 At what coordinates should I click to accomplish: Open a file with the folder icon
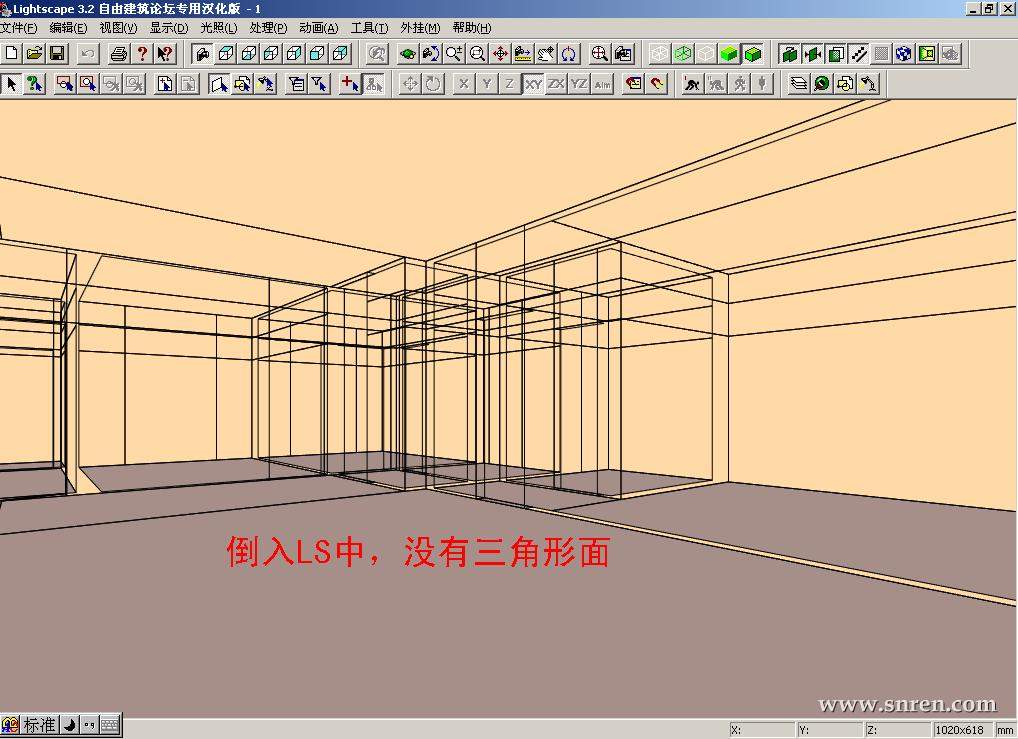34,53
